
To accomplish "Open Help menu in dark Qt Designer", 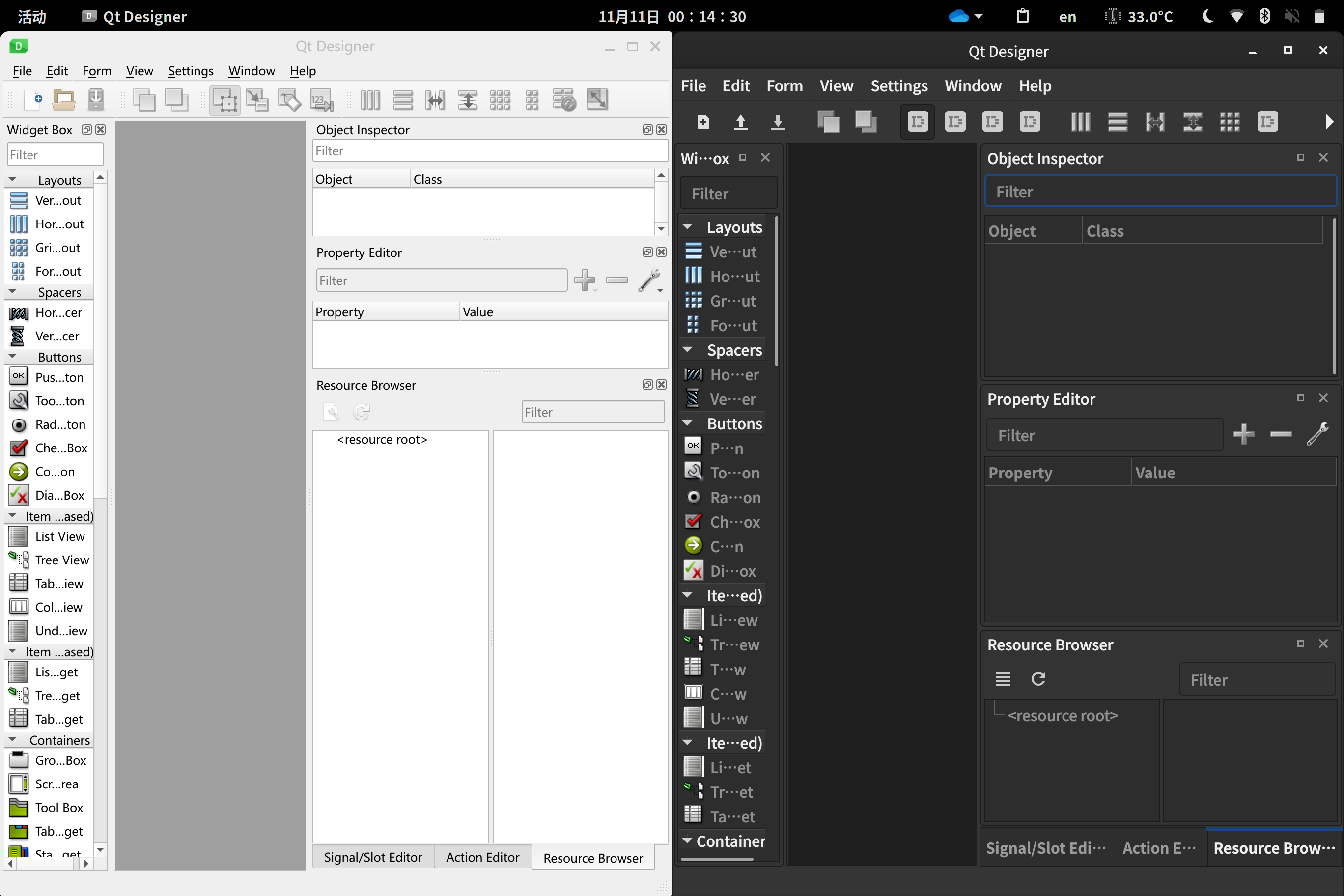I will click(1035, 85).
